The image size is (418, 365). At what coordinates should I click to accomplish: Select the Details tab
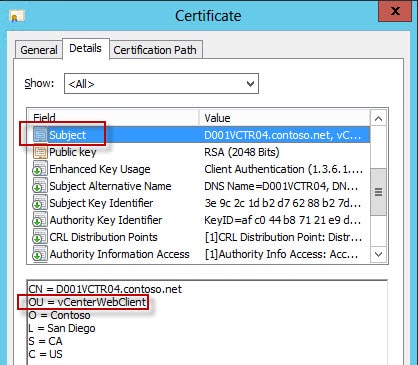click(85, 48)
